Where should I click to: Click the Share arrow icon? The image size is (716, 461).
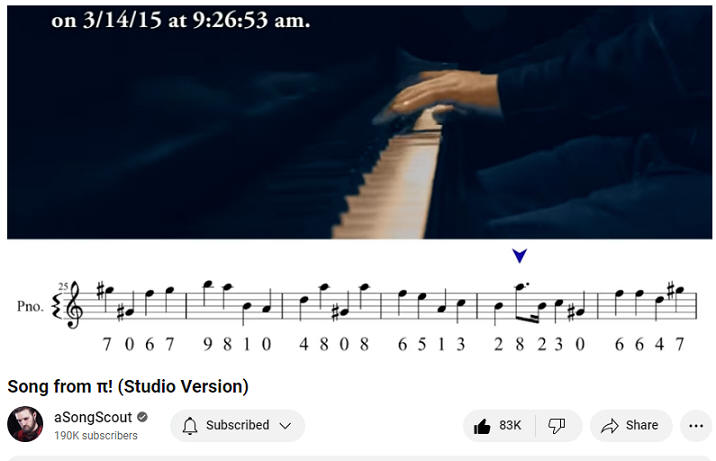(x=609, y=426)
